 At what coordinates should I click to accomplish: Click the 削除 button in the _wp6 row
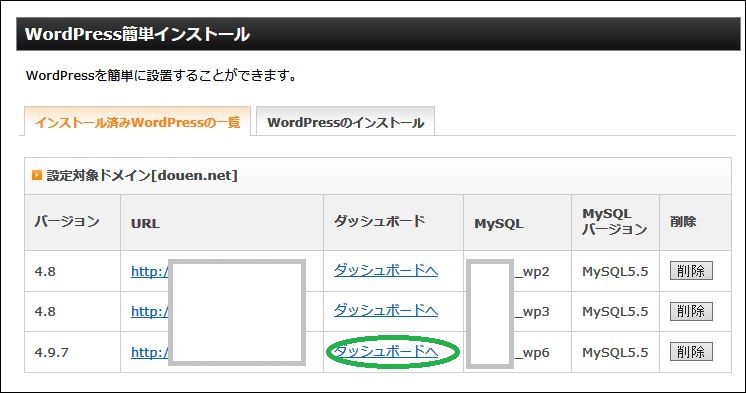[x=691, y=352]
